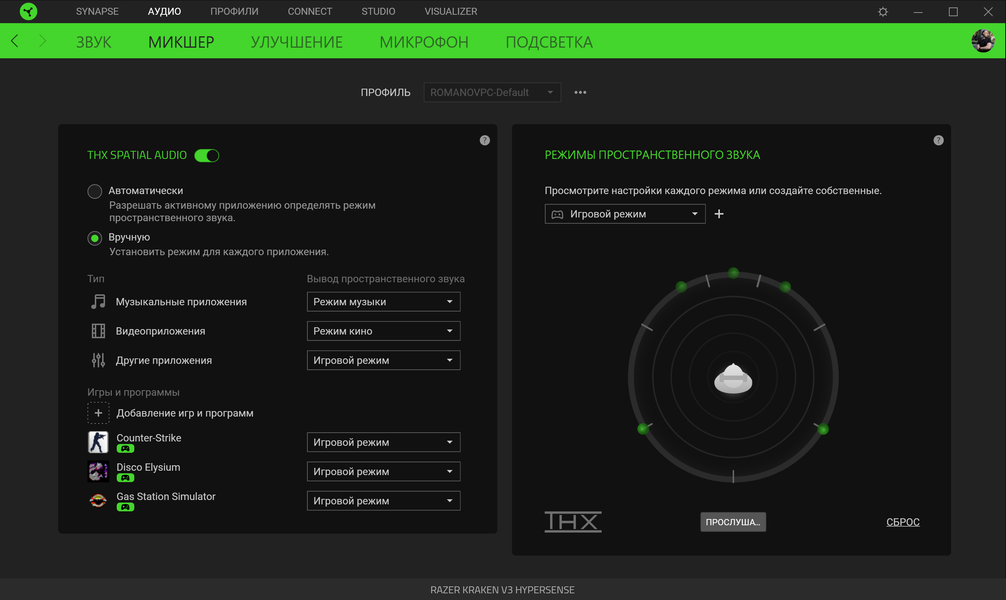Go forward with right arrow
1006x600 pixels.
[x=42, y=41]
